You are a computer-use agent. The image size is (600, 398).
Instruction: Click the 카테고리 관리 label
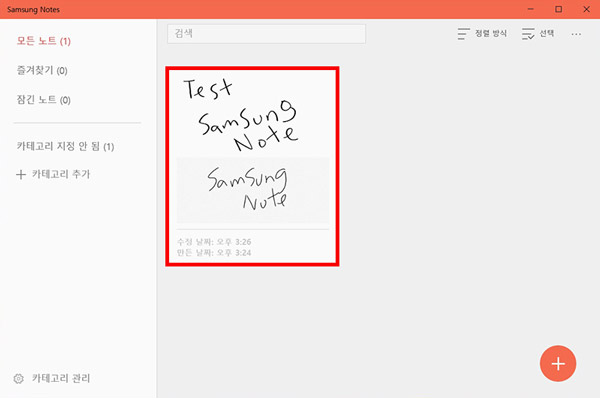[x=61, y=378]
